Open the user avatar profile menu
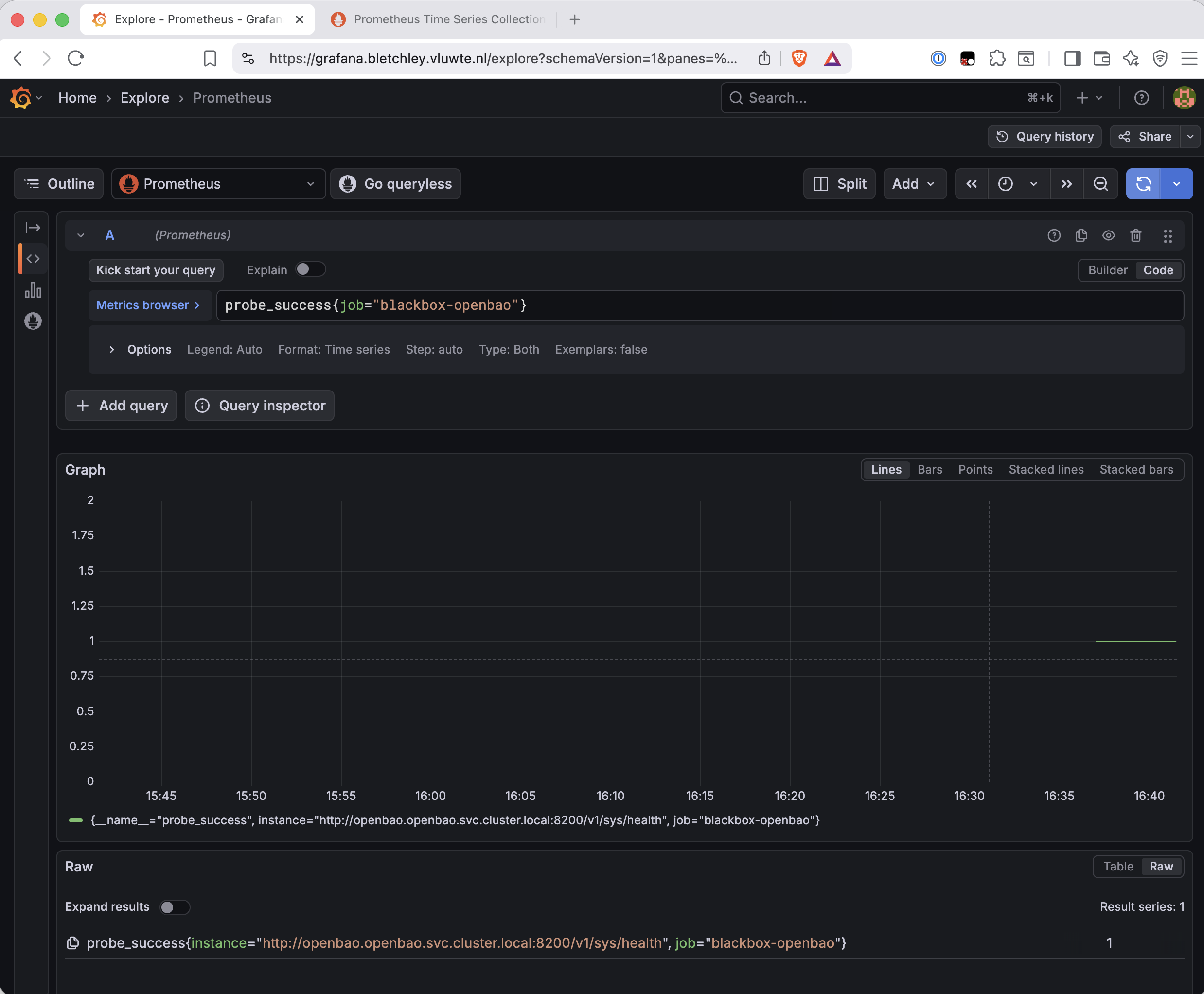Viewport: 1204px width, 994px height. [x=1184, y=98]
